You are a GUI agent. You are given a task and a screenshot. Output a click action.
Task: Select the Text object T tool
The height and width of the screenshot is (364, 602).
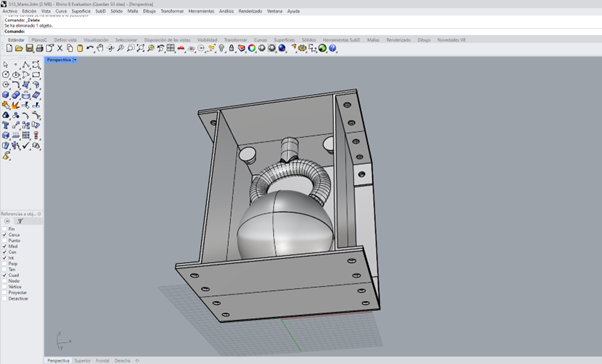(x=5, y=125)
